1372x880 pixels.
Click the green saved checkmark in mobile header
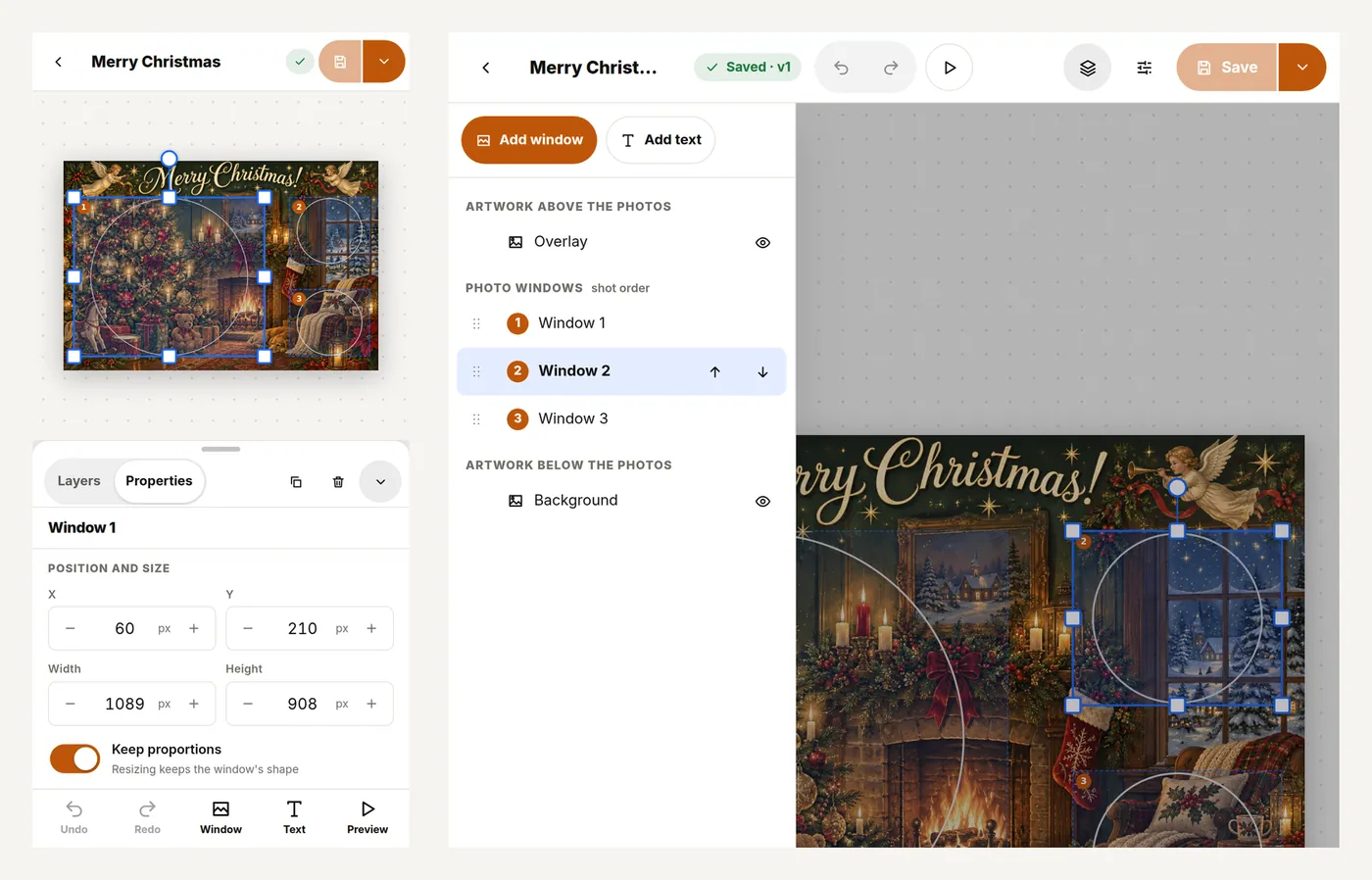click(300, 62)
